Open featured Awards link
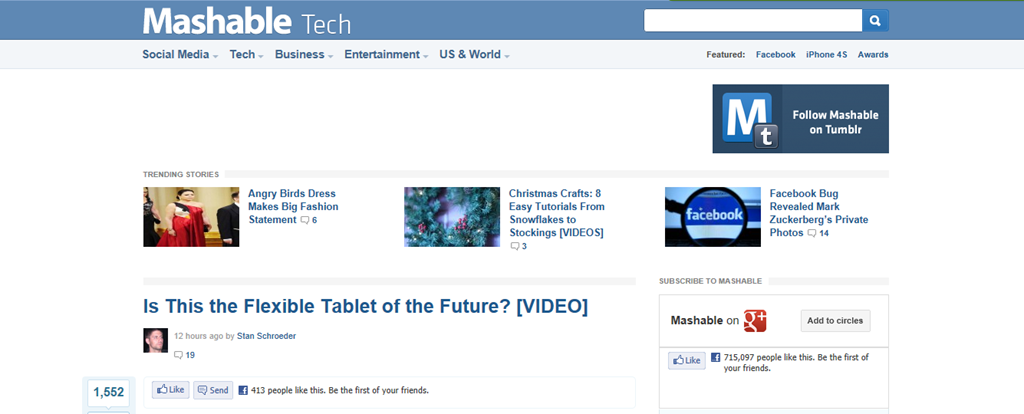Image resolution: width=1024 pixels, height=414 pixels. [x=873, y=55]
